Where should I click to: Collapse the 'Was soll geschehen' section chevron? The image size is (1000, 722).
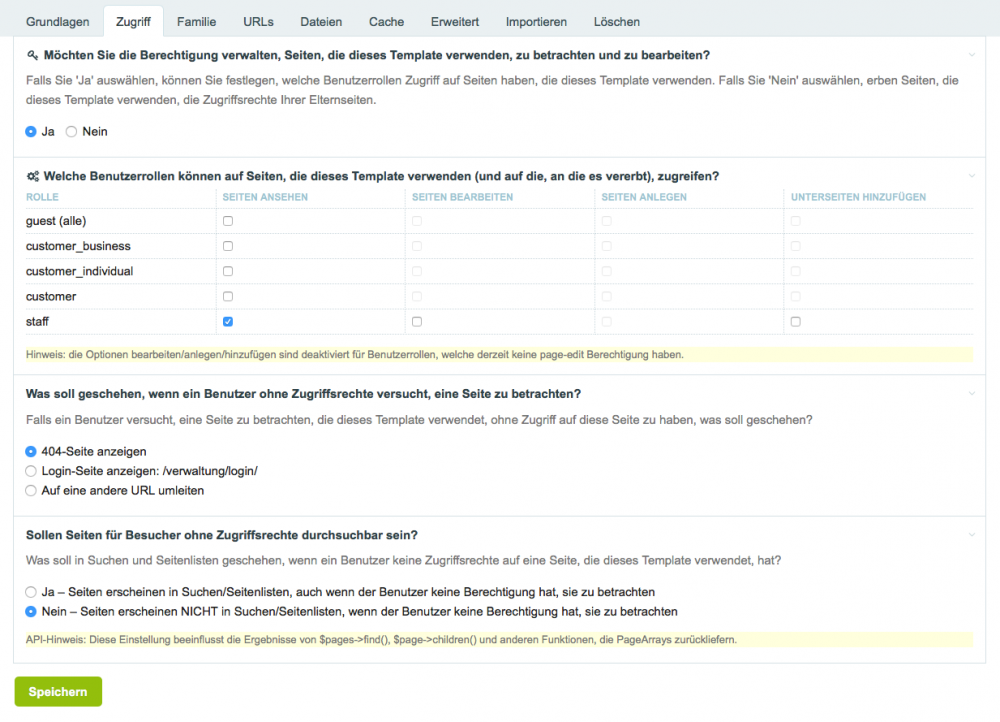point(971,394)
